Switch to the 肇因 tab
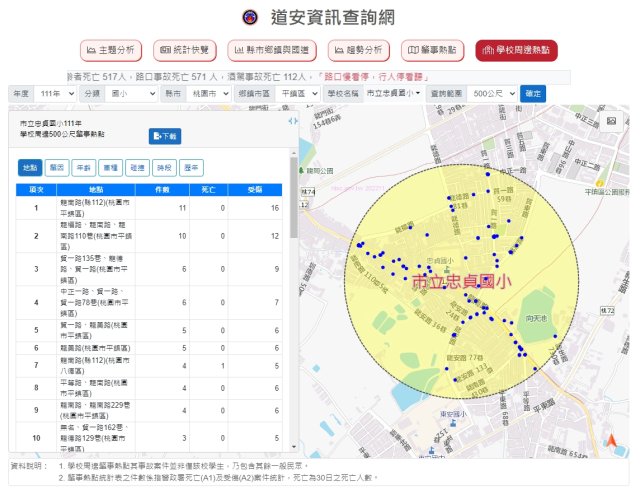640x490 pixels. 57,168
